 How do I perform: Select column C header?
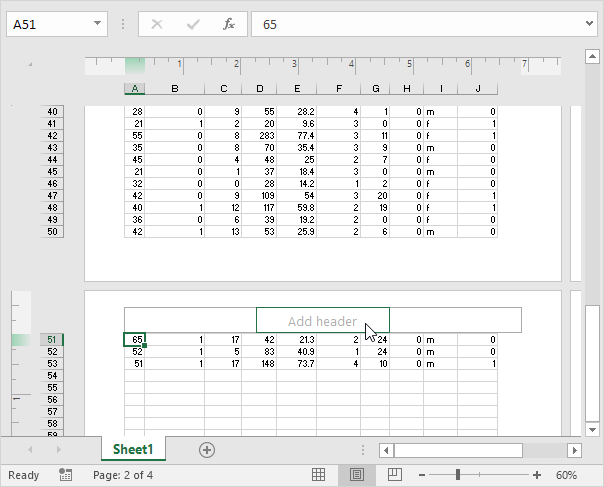coord(223,89)
